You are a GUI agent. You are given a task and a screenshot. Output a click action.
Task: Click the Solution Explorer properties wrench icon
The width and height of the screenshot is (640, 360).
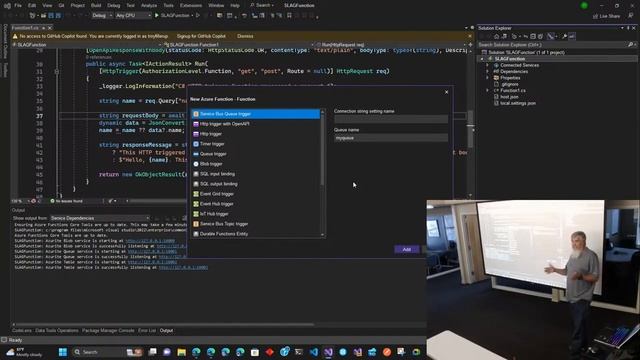564,36
